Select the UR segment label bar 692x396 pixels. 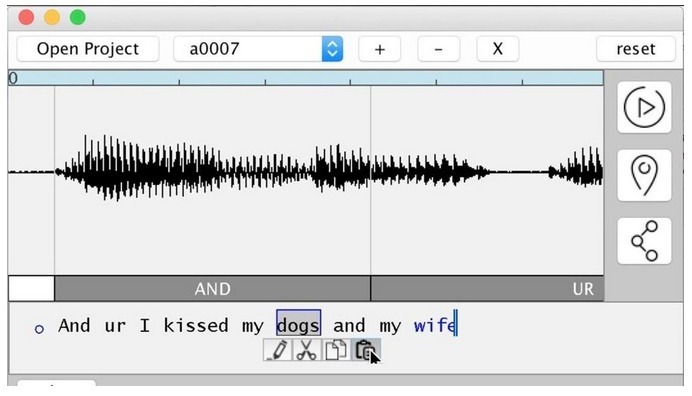click(x=487, y=289)
